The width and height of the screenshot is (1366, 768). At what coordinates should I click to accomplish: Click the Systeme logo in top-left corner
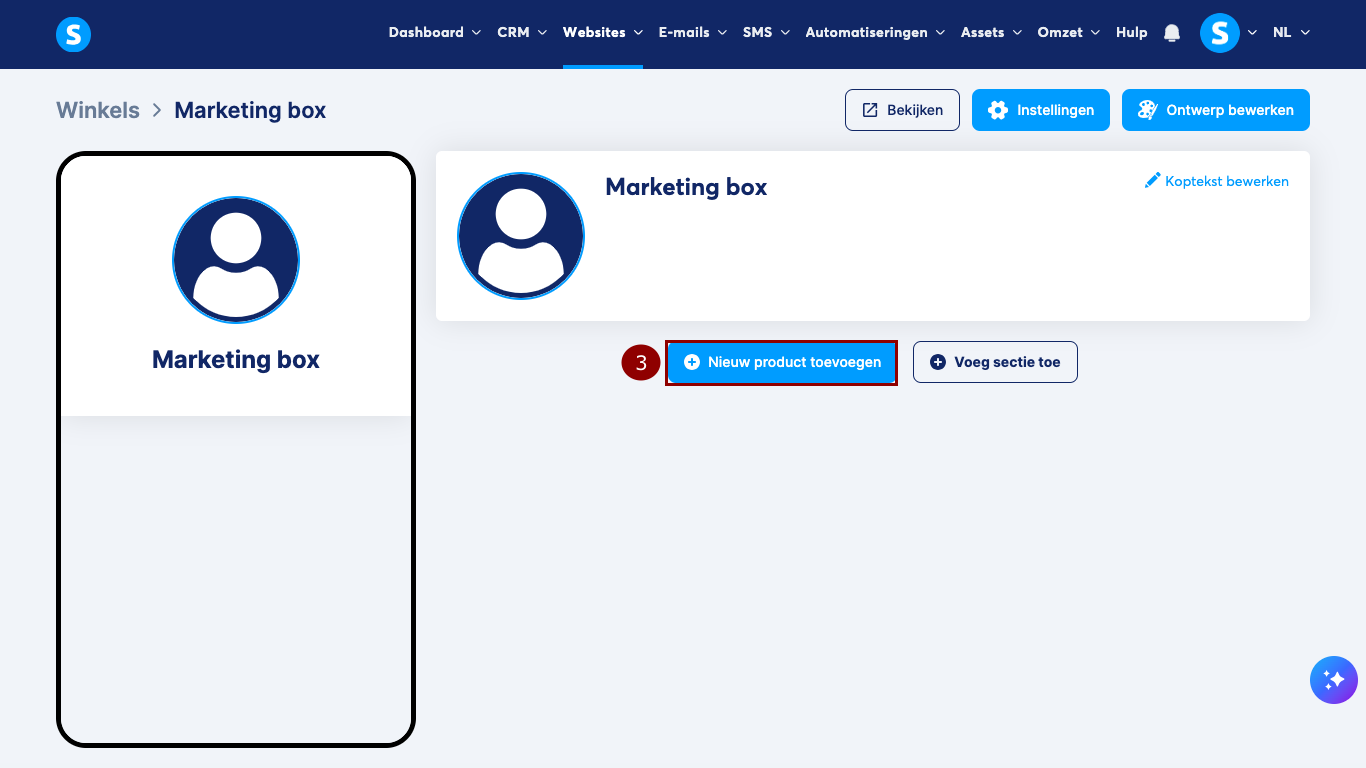point(73,34)
